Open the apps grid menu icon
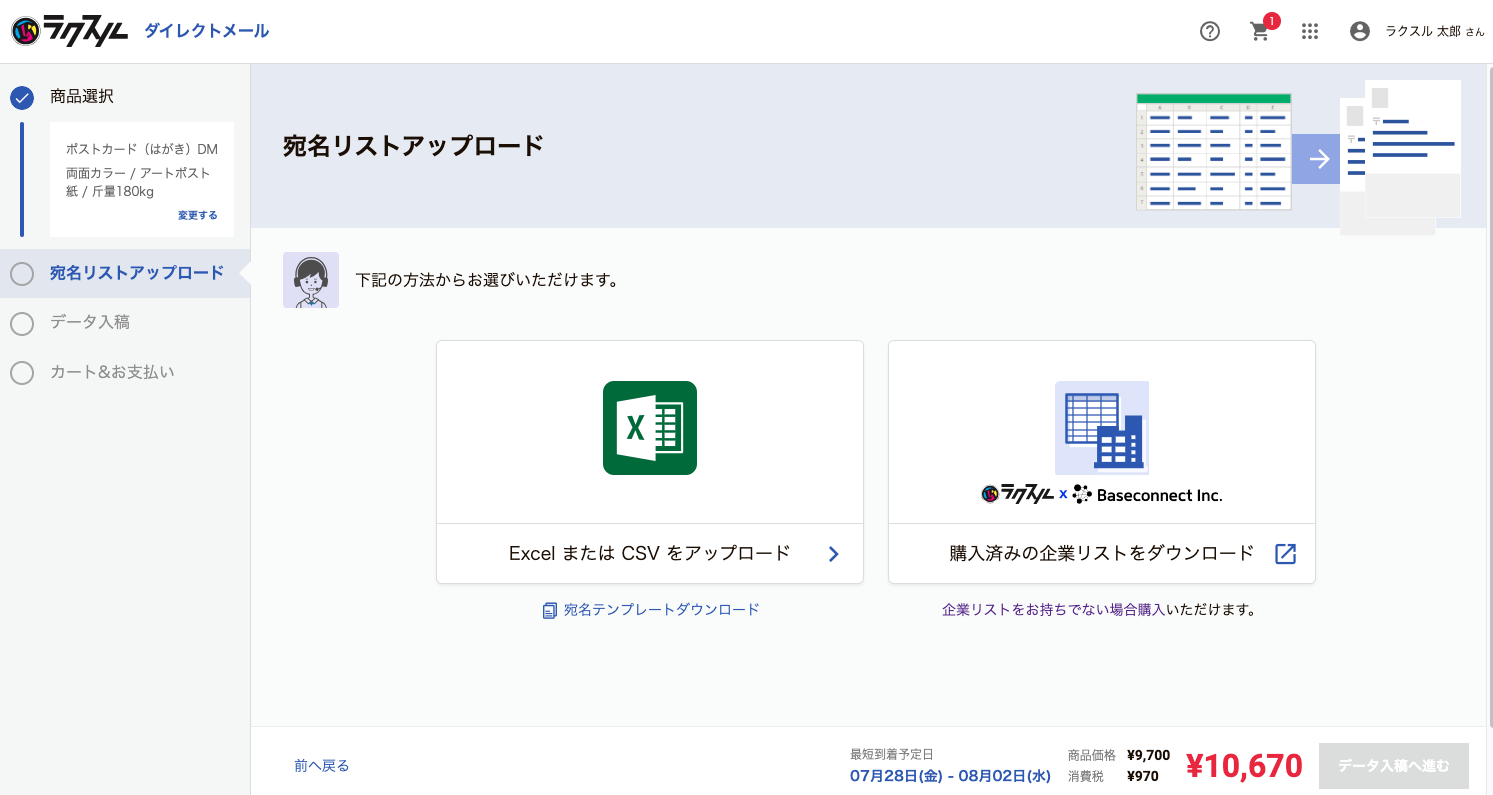1493x795 pixels. point(1310,31)
